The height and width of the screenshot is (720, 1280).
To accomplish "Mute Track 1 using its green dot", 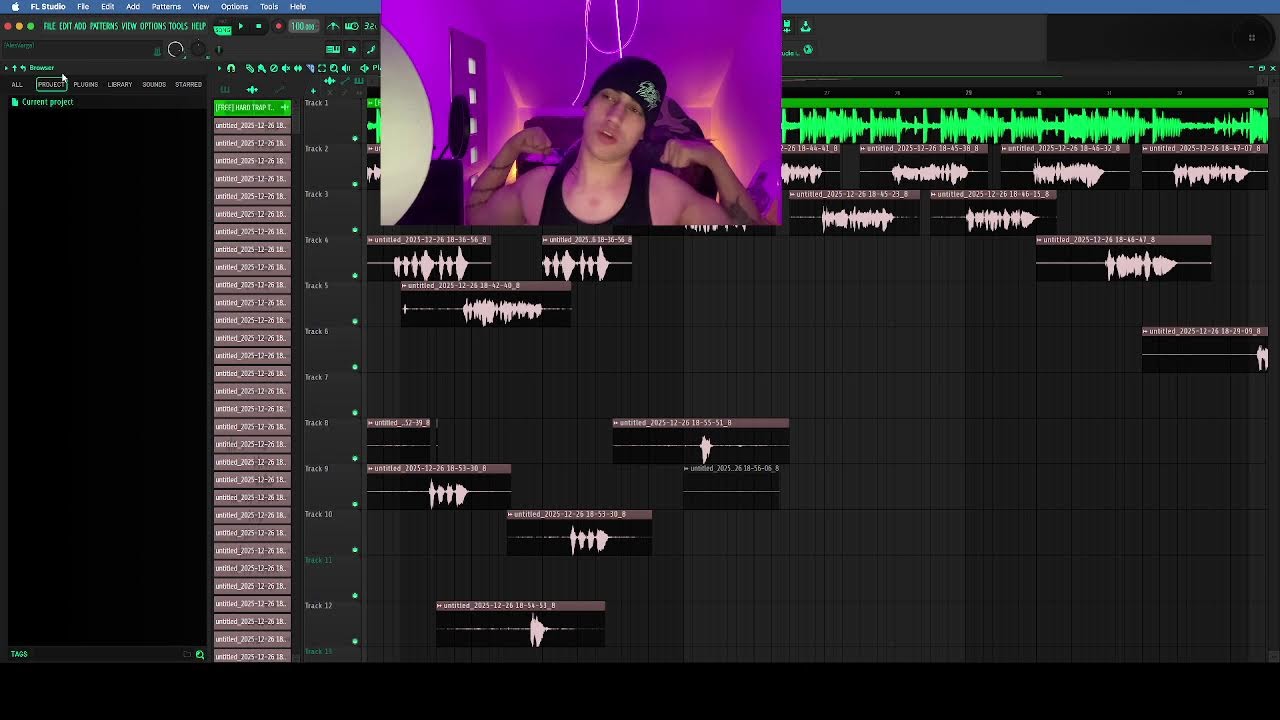I will pyautogui.click(x=355, y=138).
